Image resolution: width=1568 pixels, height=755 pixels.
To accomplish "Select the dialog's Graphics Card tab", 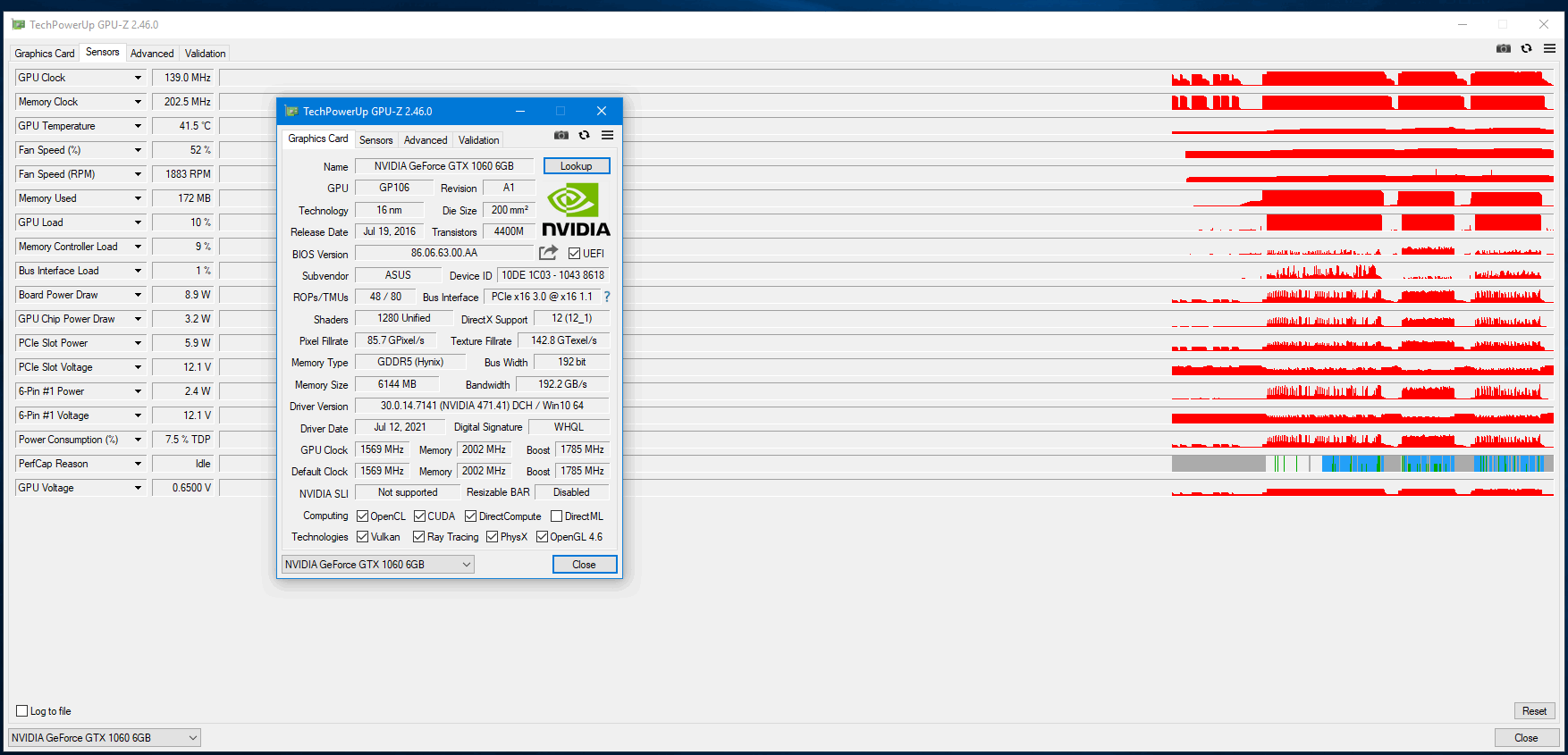I will [x=318, y=138].
